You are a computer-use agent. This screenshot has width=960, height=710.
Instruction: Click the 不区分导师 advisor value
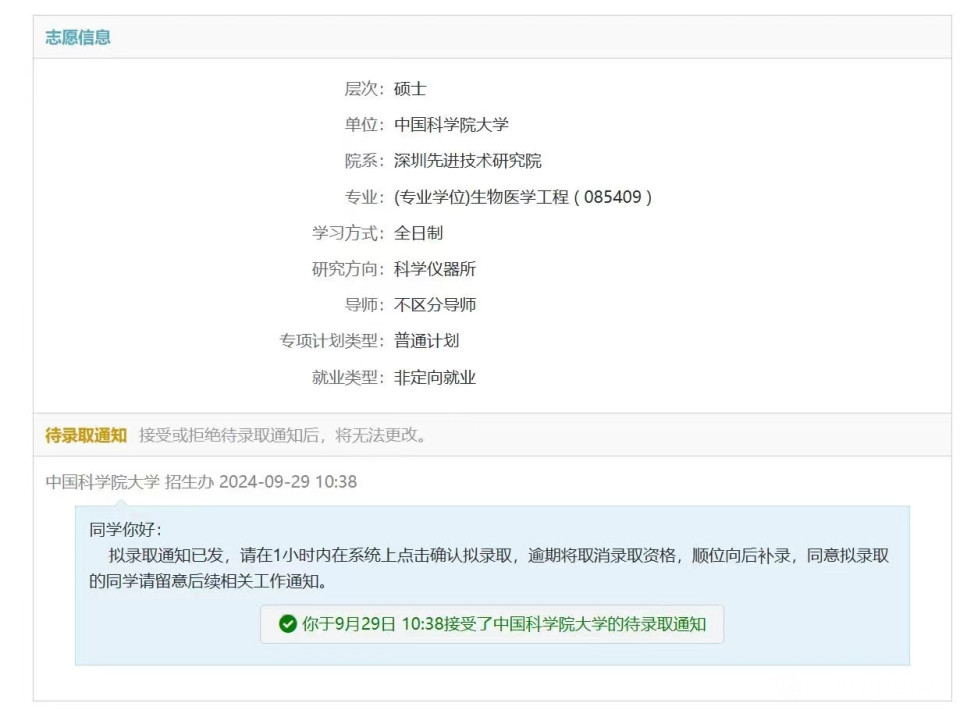coord(434,305)
